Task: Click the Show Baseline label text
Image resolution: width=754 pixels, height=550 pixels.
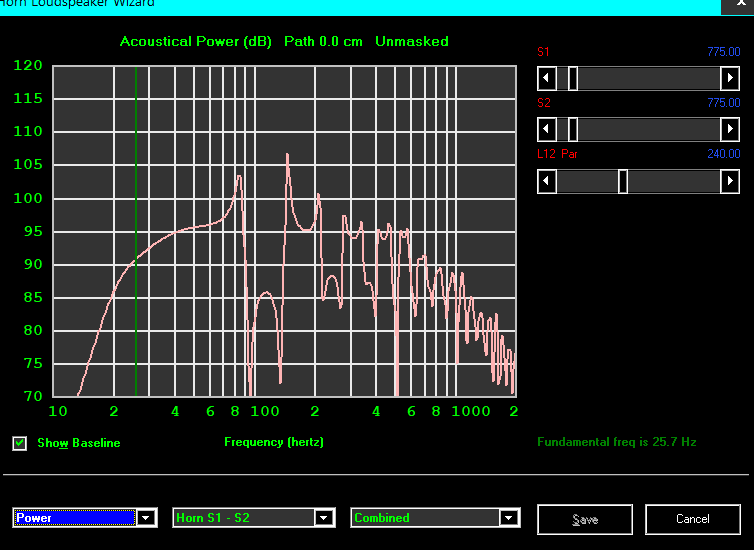Action: click(x=79, y=443)
